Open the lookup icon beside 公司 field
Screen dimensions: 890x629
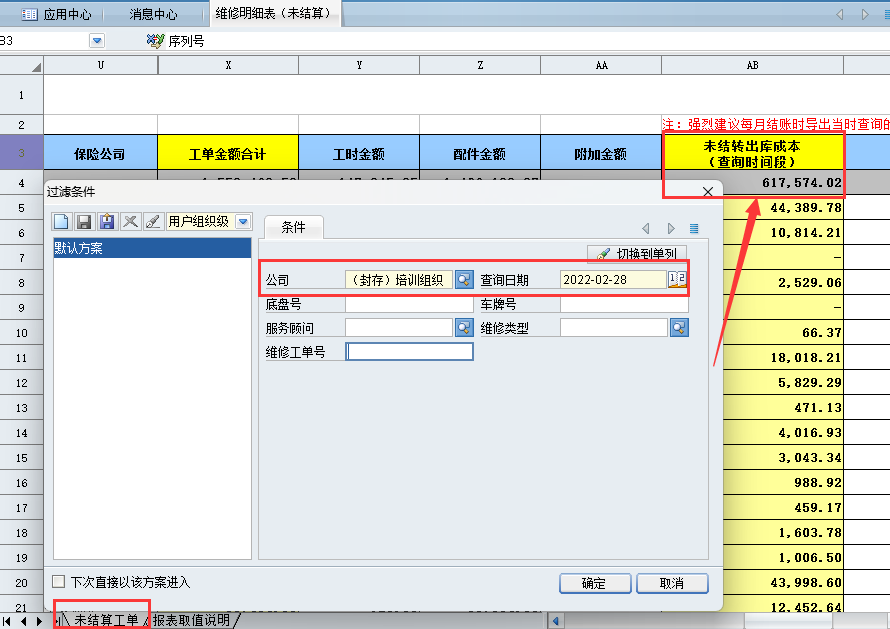[x=464, y=280]
